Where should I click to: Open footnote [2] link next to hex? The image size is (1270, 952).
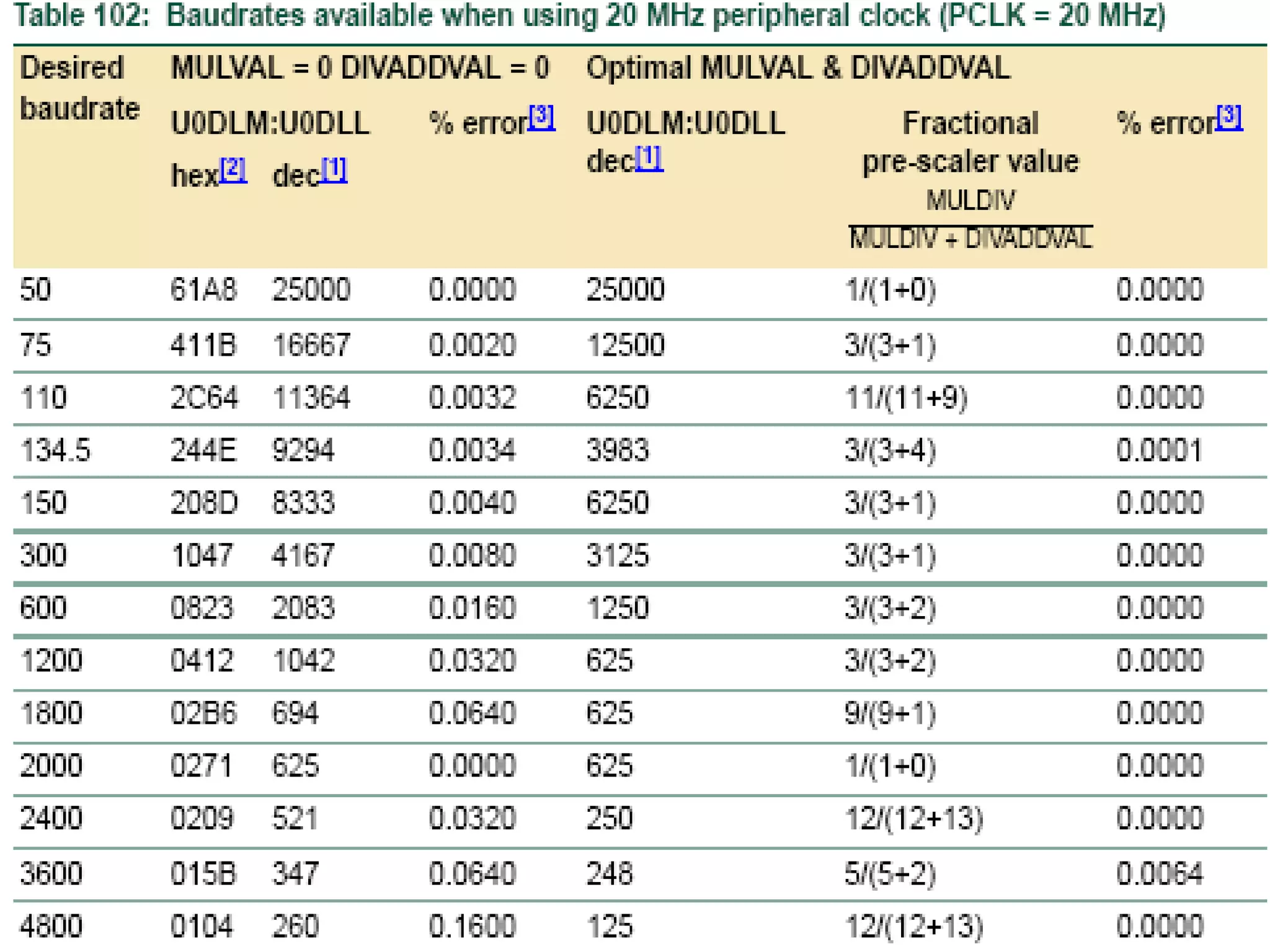coord(233,169)
